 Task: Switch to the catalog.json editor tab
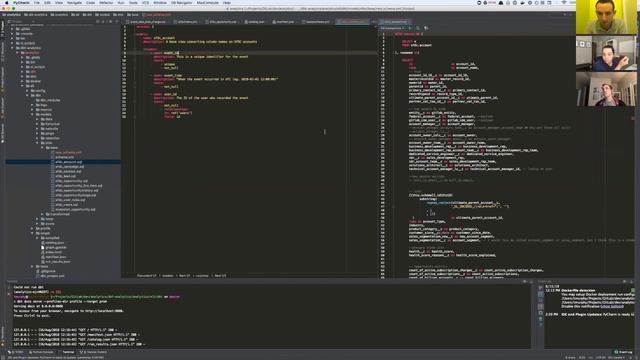click(x=255, y=22)
